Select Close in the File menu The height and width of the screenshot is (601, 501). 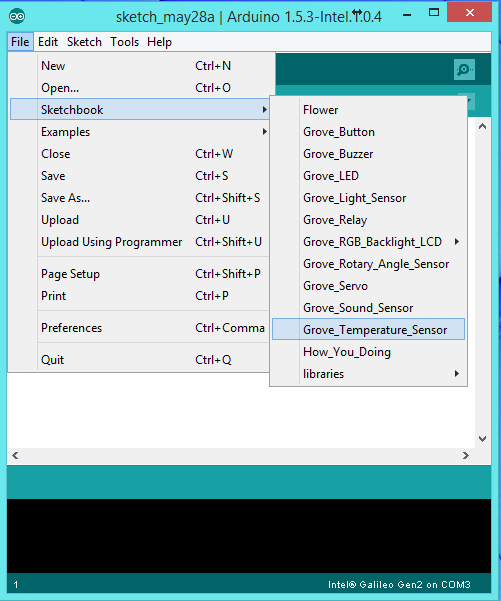[x=140, y=154]
